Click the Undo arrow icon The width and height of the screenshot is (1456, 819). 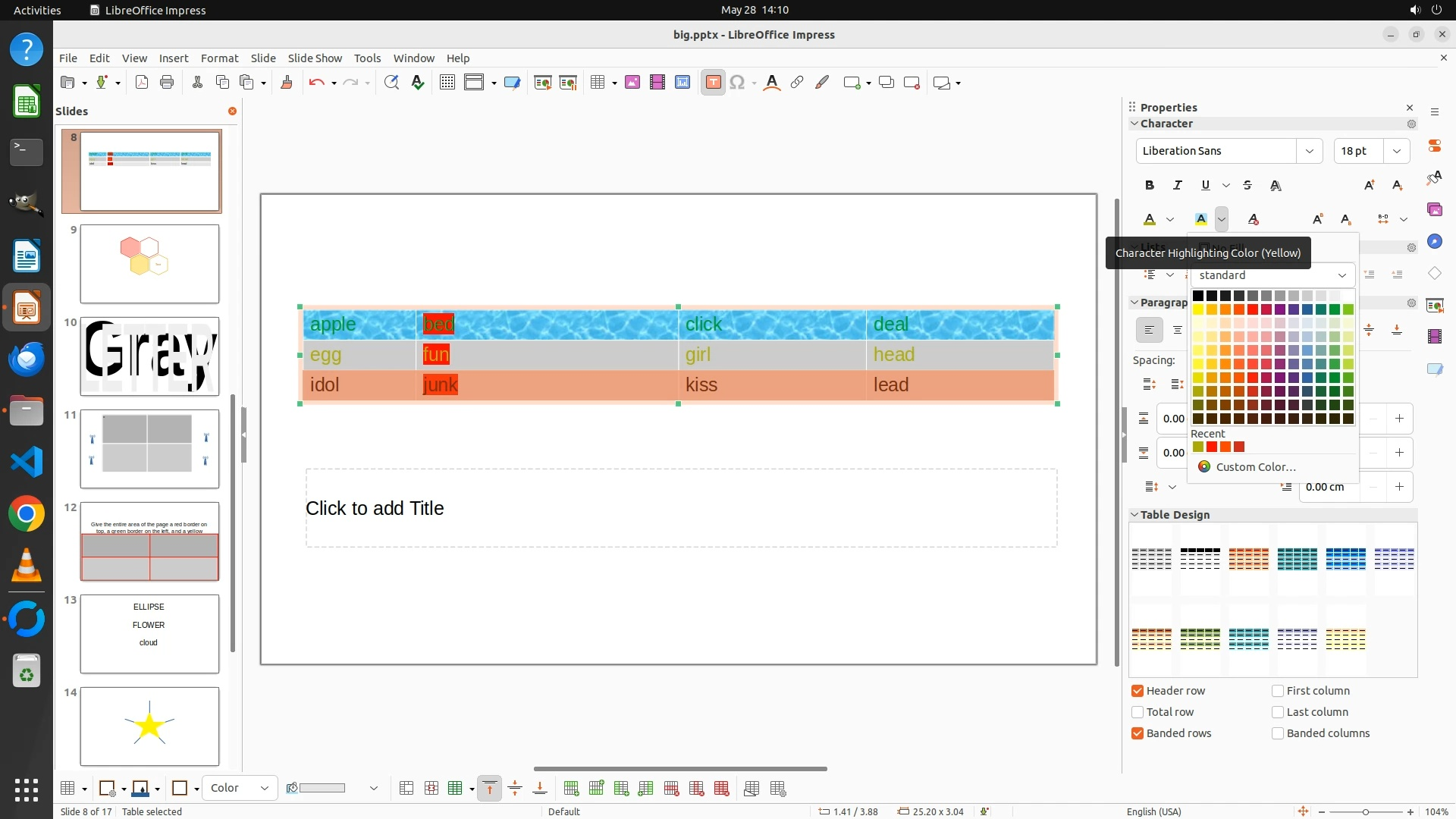(x=316, y=83)
